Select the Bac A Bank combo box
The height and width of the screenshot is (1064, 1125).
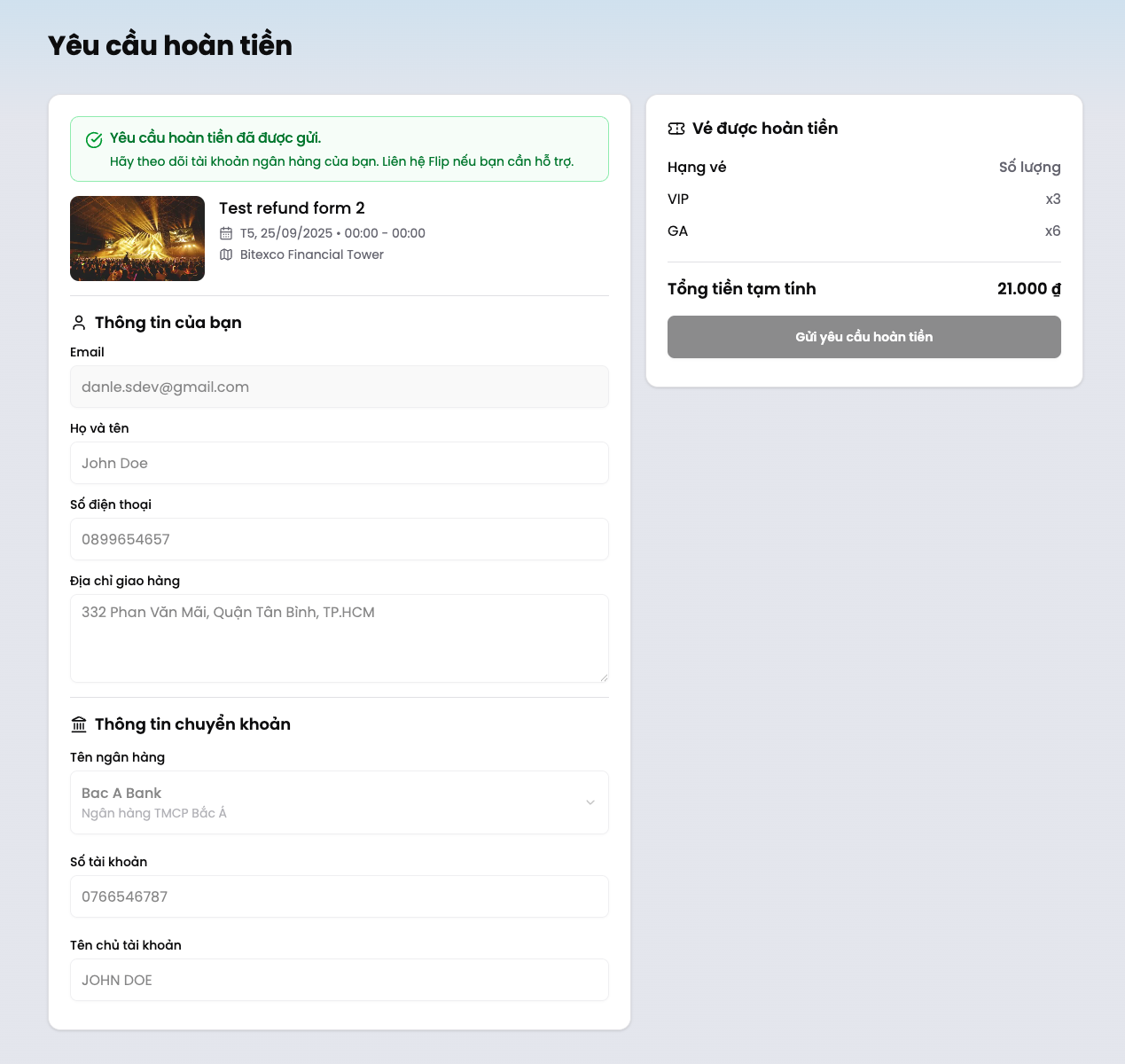[x=328, y=802]
